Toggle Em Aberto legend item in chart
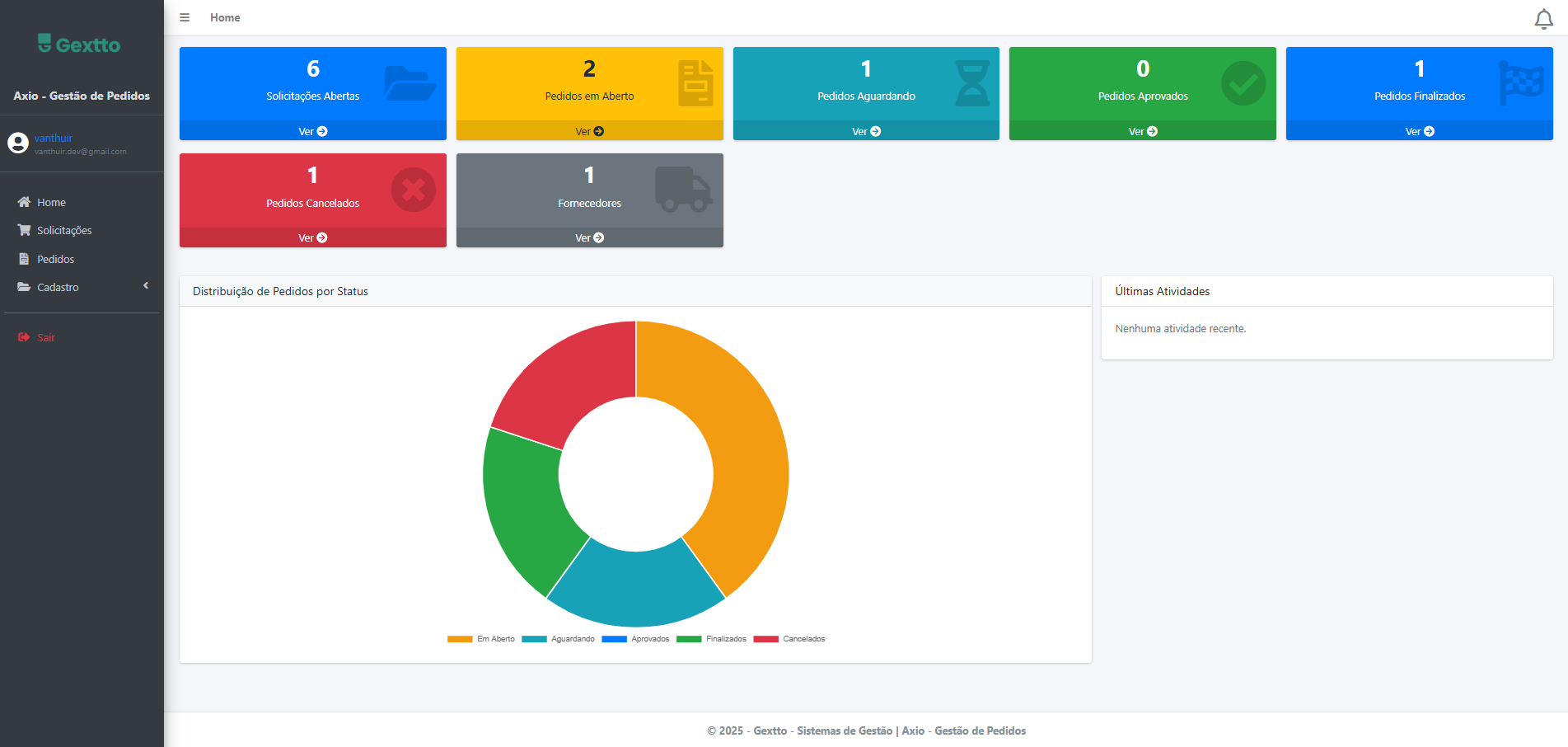This screenshot has width=1568, height=747. (481, 639)
